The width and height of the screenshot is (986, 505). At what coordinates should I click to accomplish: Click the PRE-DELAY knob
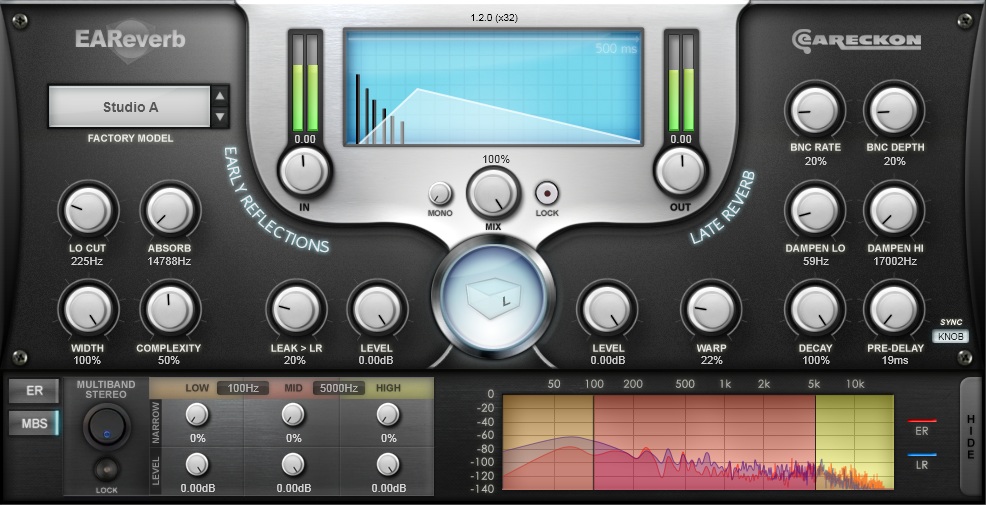tap(894, 309)
